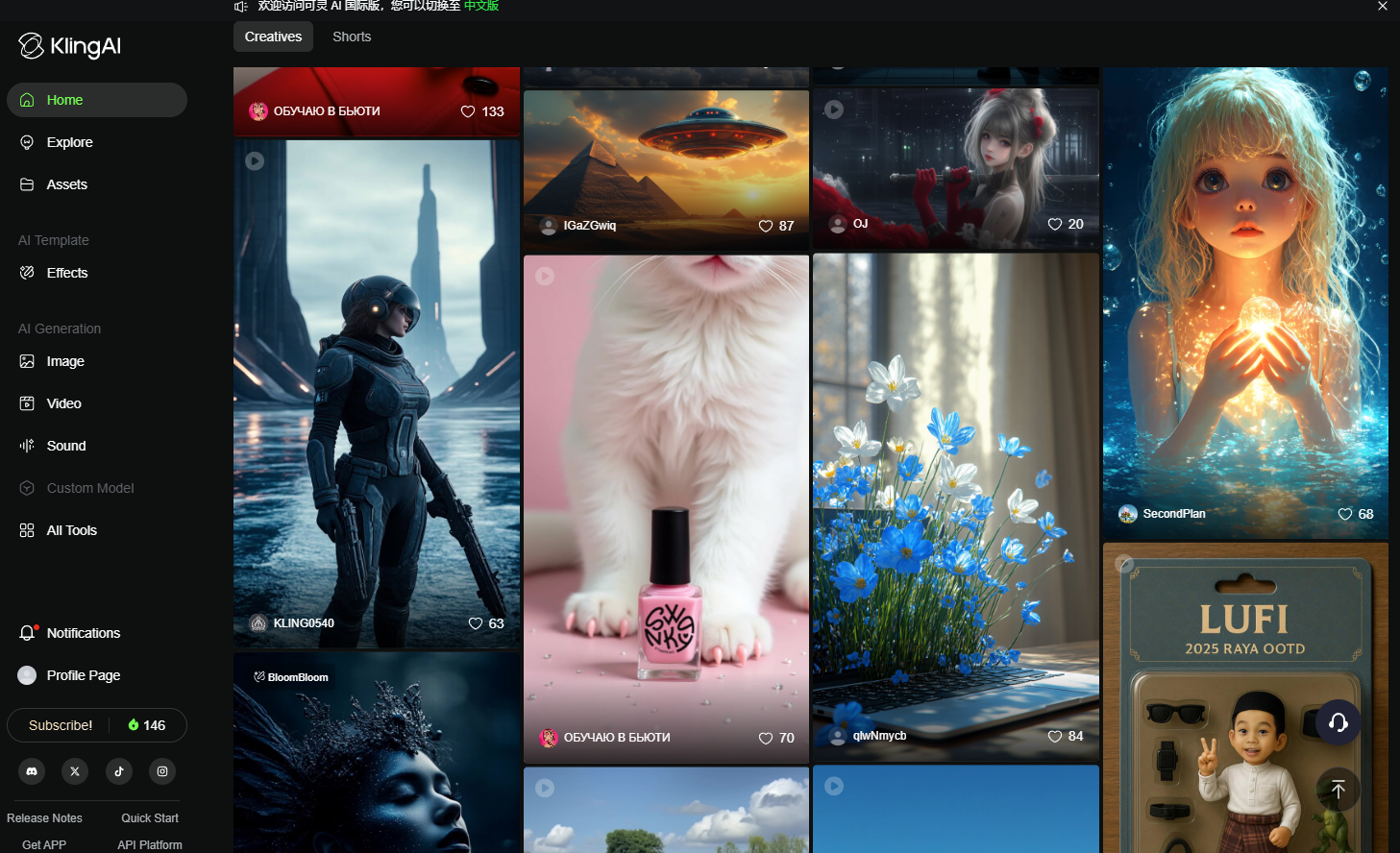Go to the Explore page
Viewport: 1400px width, 853px height.
point(97,142)
